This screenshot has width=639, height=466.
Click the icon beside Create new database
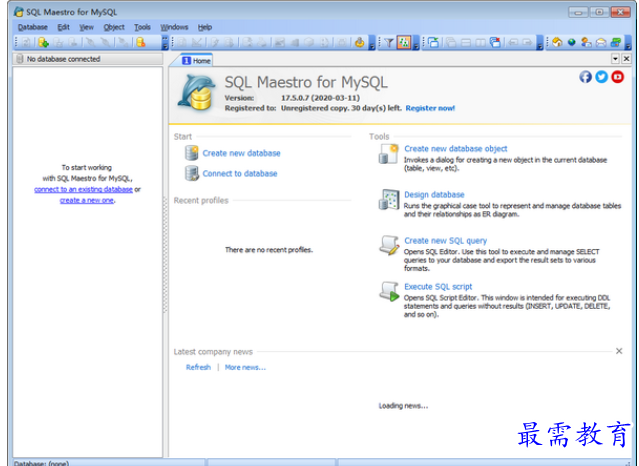[192, 153]
